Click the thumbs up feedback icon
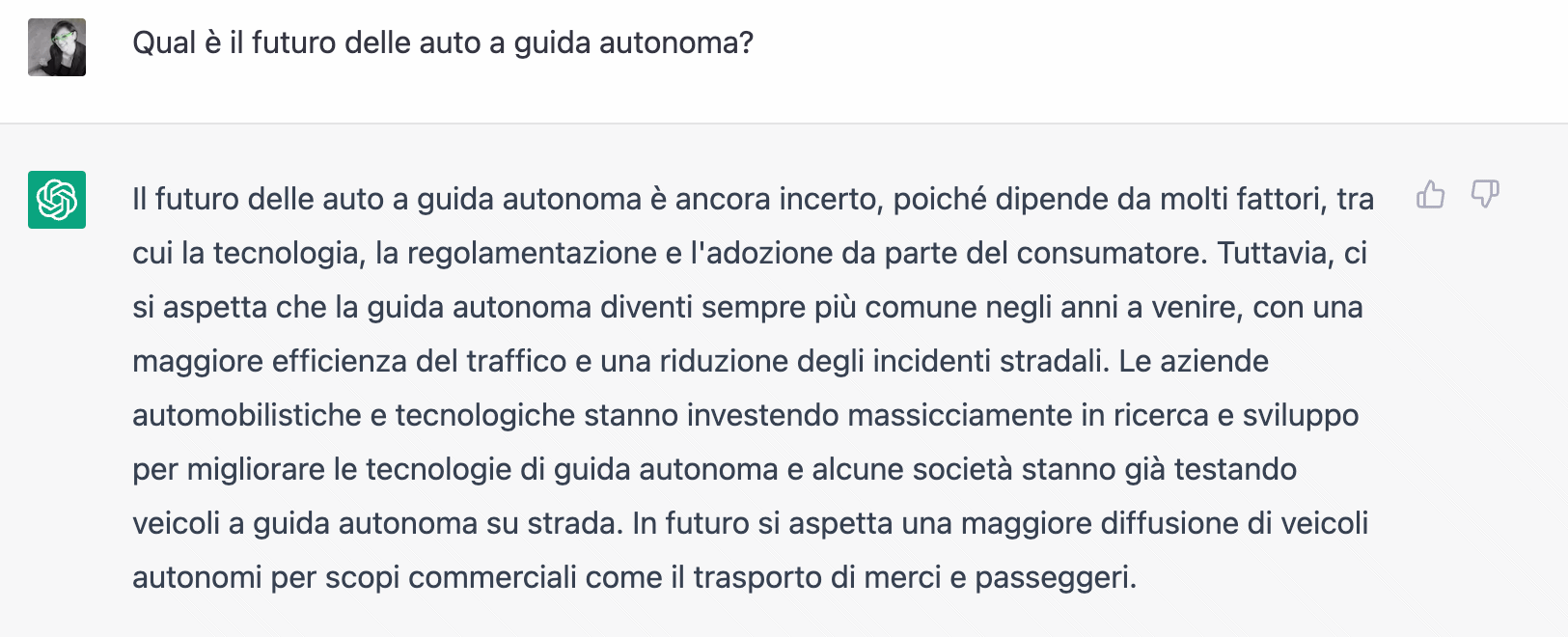This screenshot has height=637, width=1568. point(1430,195)
